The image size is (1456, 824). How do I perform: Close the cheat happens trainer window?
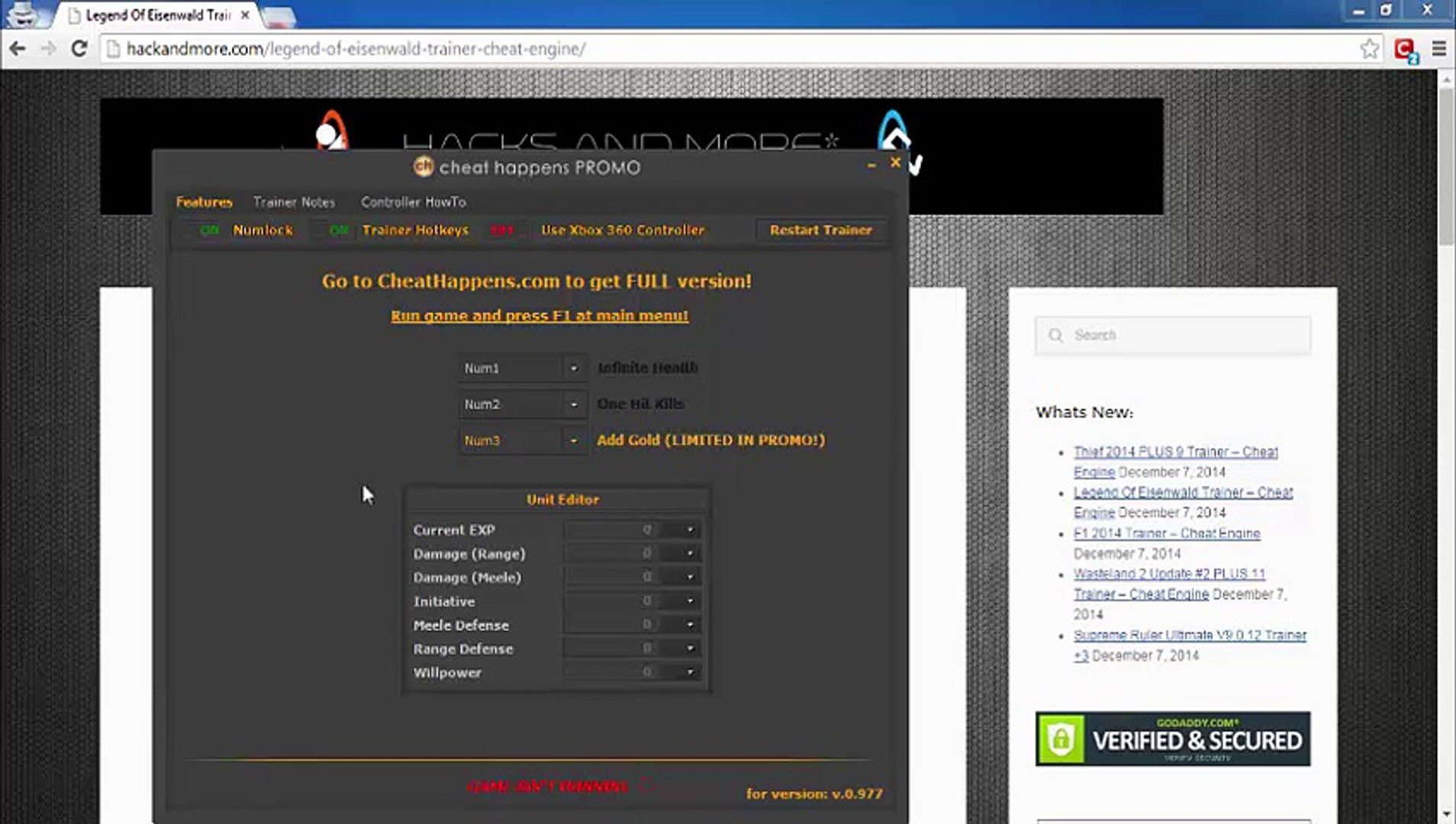point(896,163)
